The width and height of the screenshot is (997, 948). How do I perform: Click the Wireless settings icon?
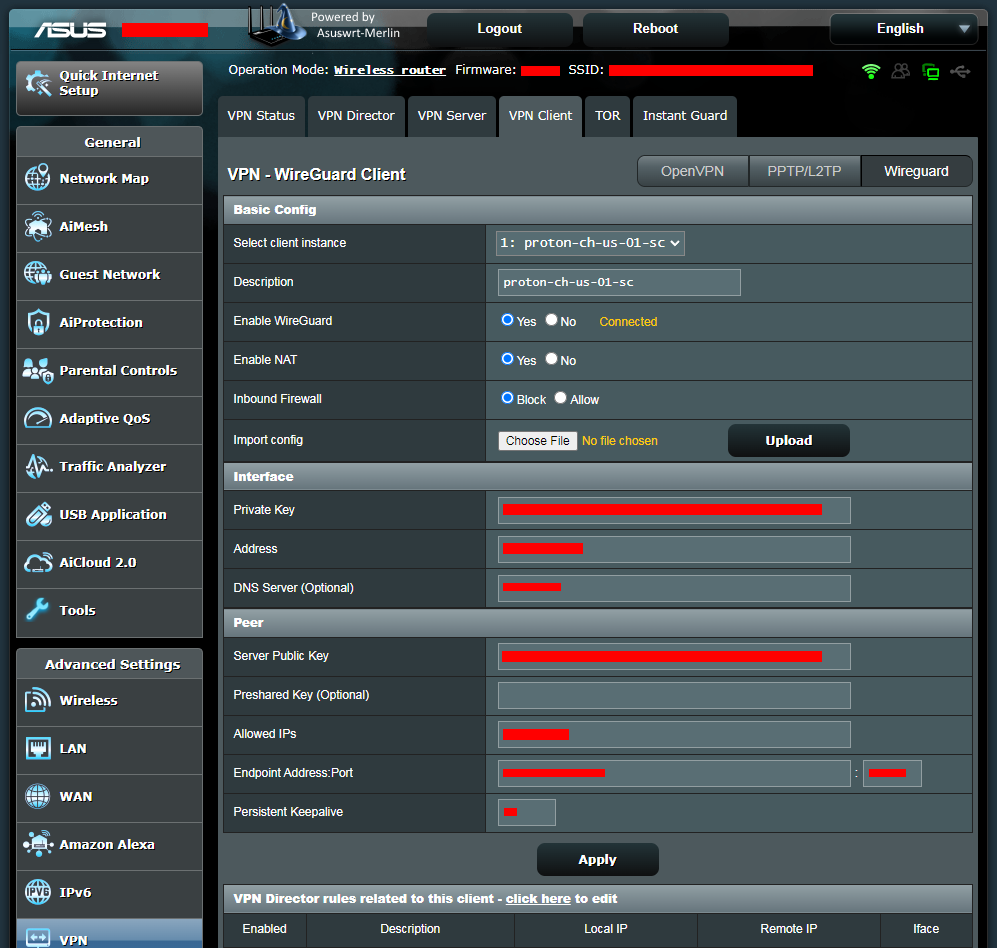click(x=38, y=700)
